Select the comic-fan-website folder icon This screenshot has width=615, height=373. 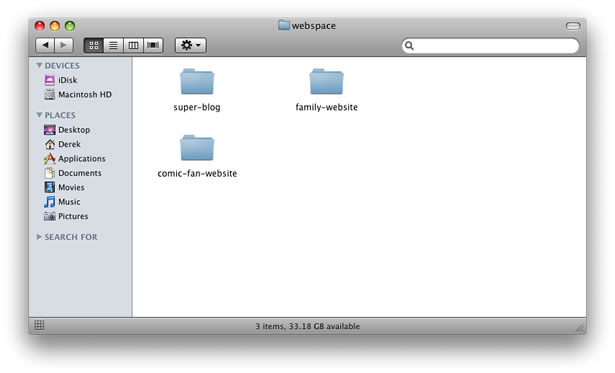coord(197,148)
